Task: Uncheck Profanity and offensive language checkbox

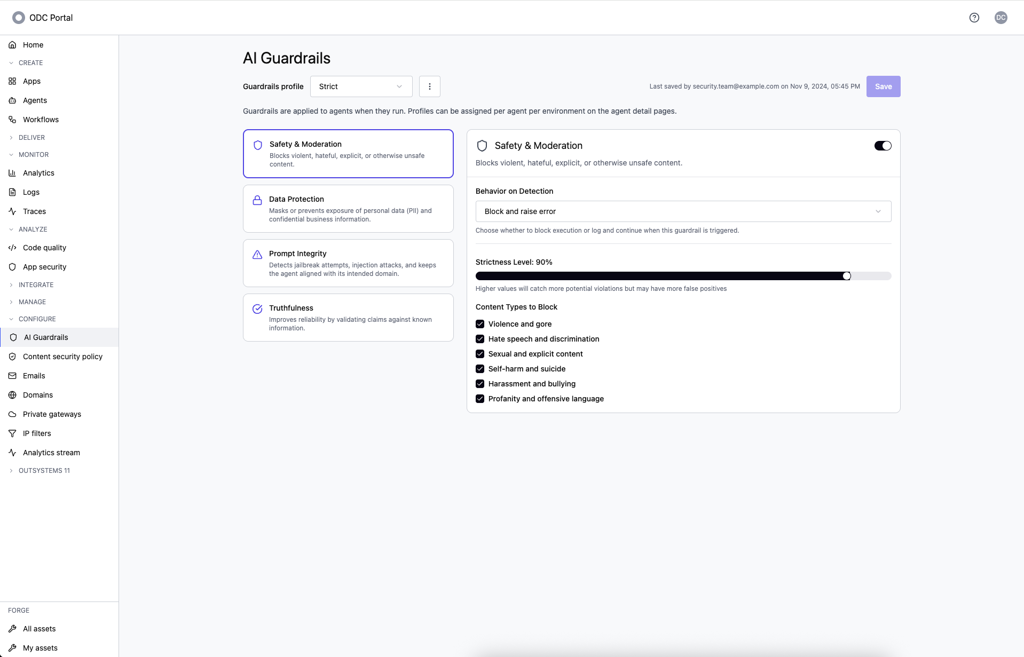Action: (x=480, y=399)
